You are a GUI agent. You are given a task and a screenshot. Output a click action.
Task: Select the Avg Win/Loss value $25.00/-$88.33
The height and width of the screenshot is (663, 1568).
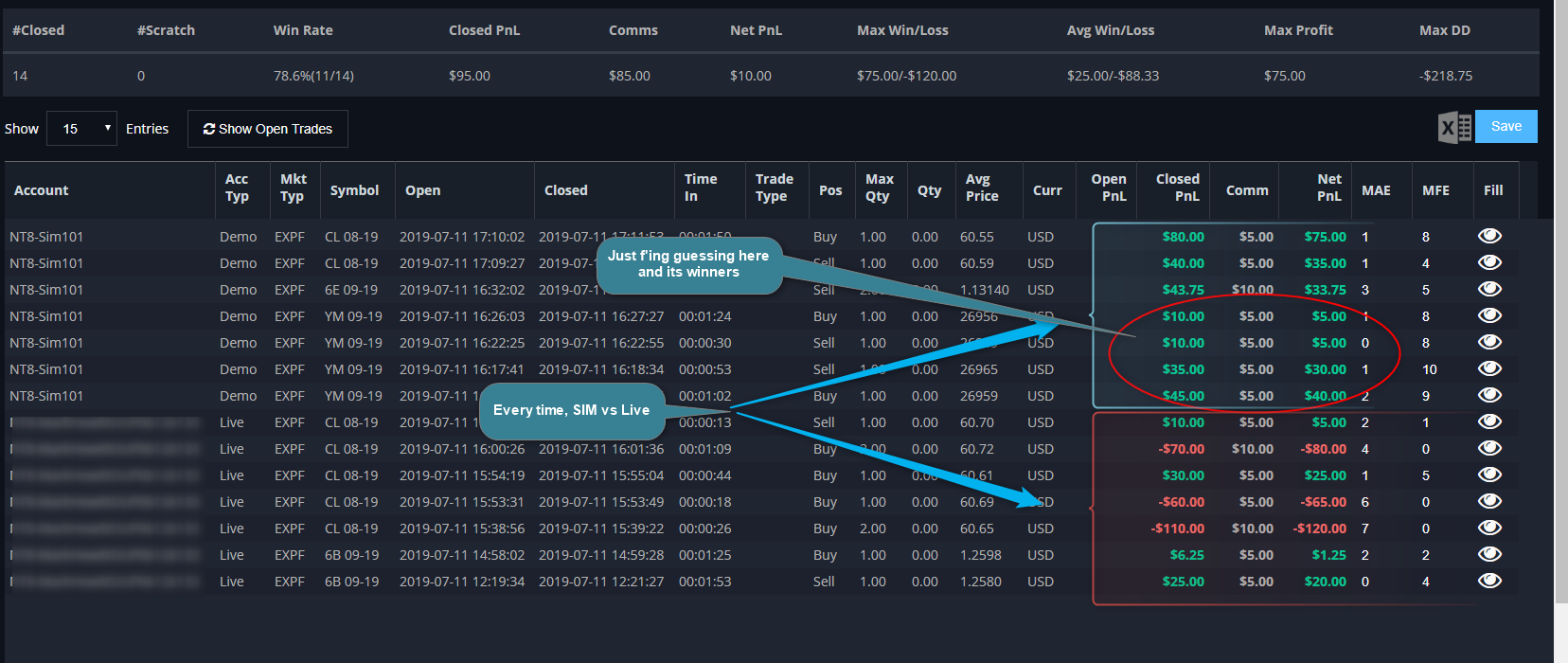click(x=1113, y=76)
